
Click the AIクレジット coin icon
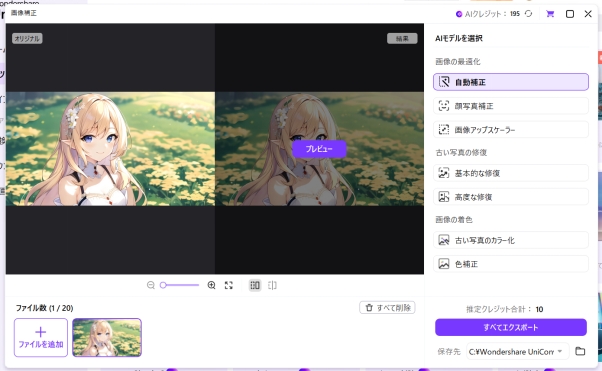(459, 14)
